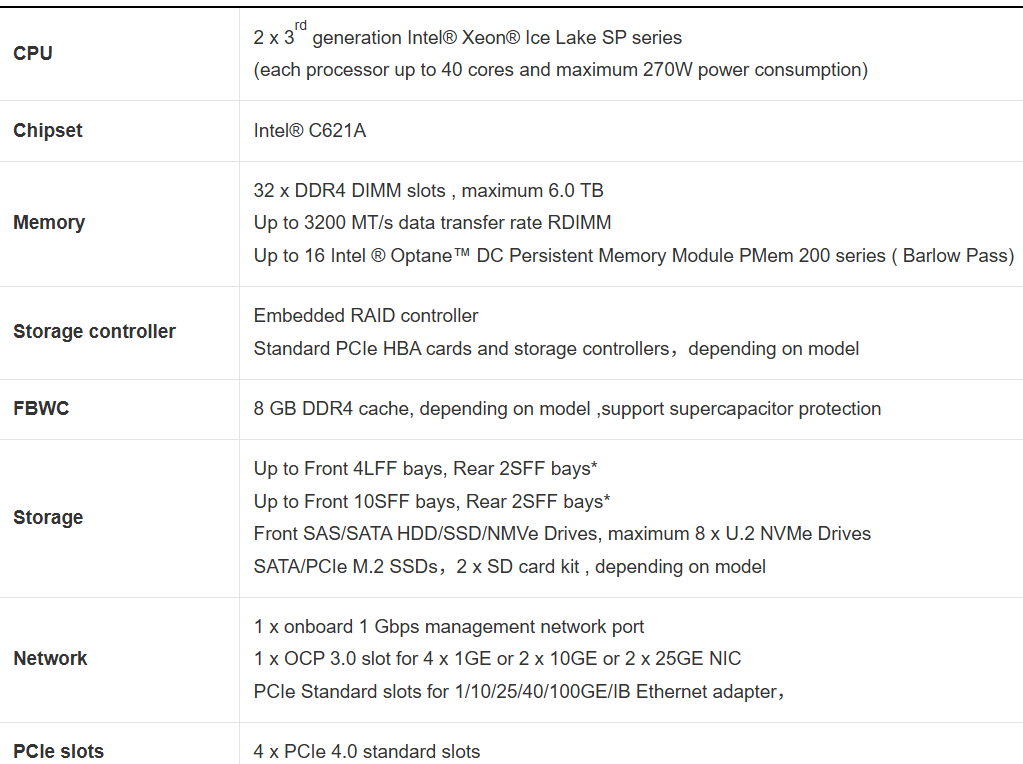Click the 32 x DDR4 DIMM slots line
1023x764 pixels.
pyautogui.click(x=428, y=191)
